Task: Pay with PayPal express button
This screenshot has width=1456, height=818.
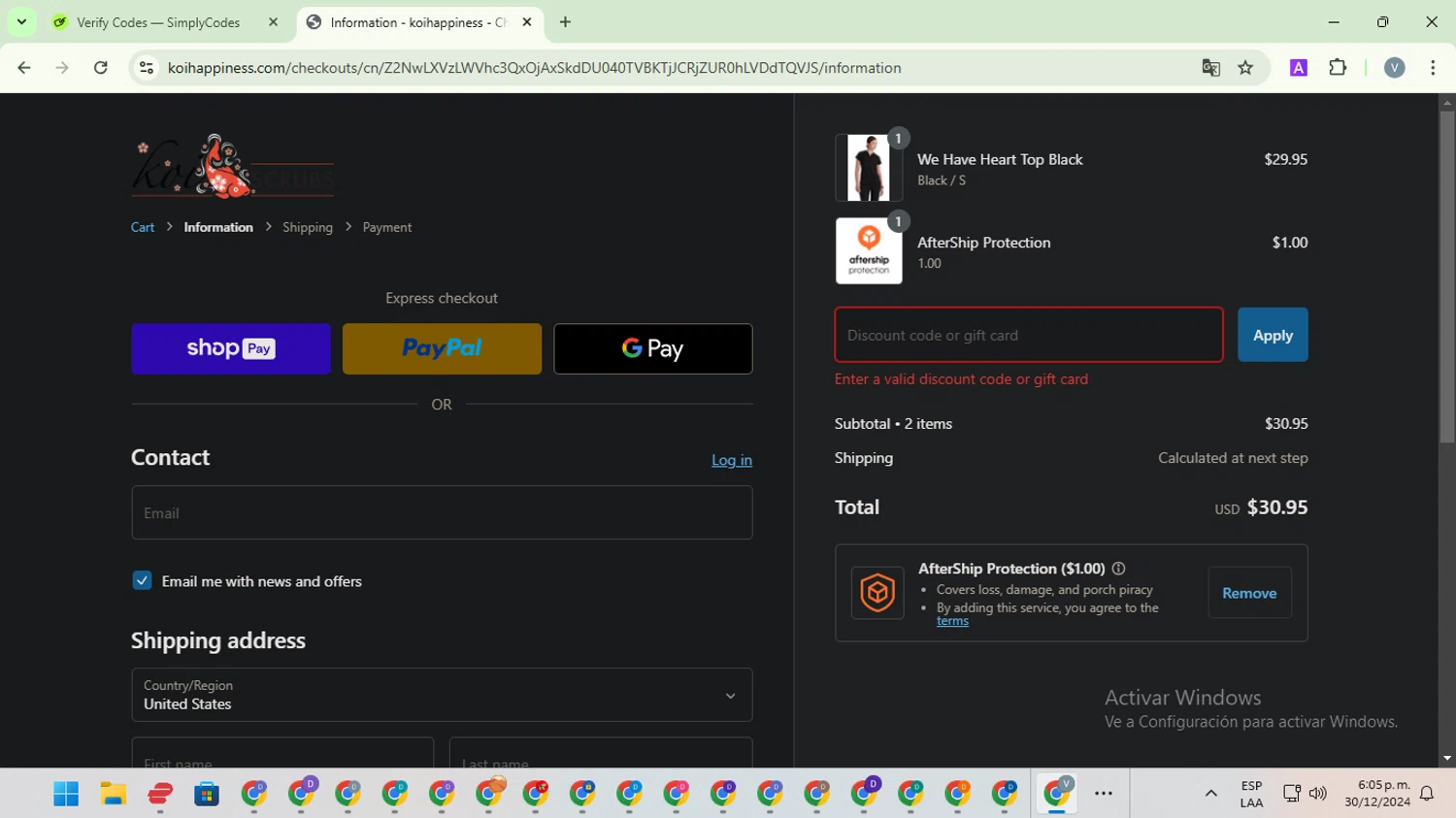Action: 442,348
